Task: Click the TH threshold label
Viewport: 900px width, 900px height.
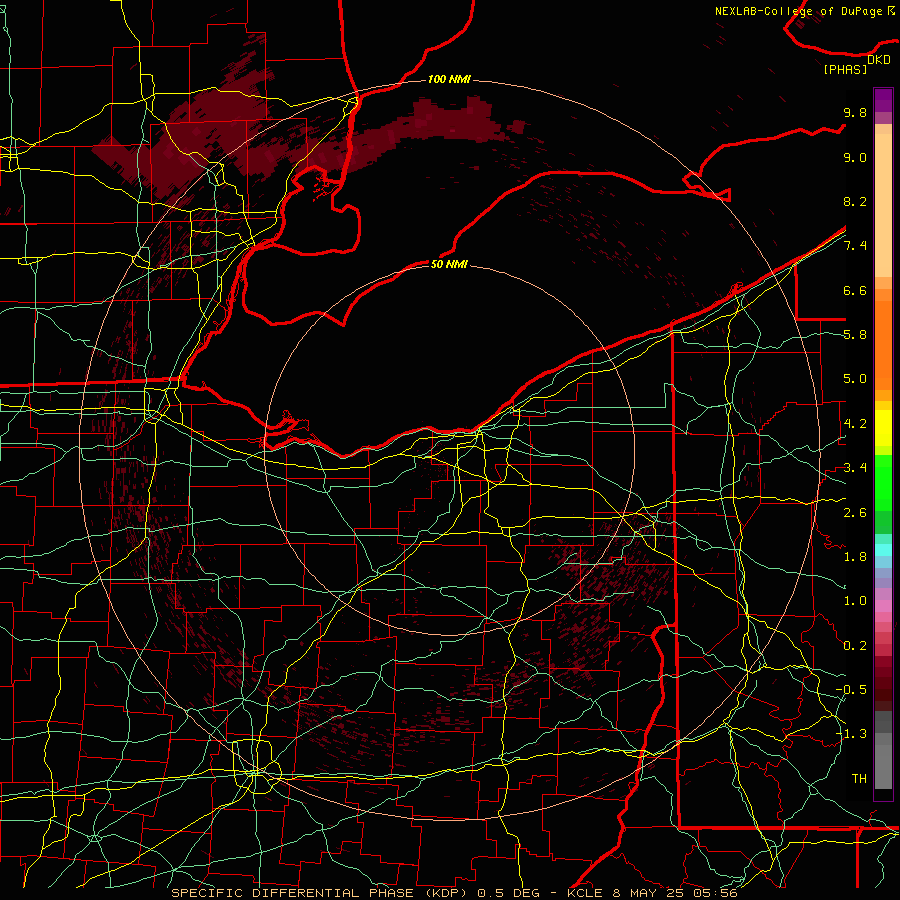Action: click(859, 779)
